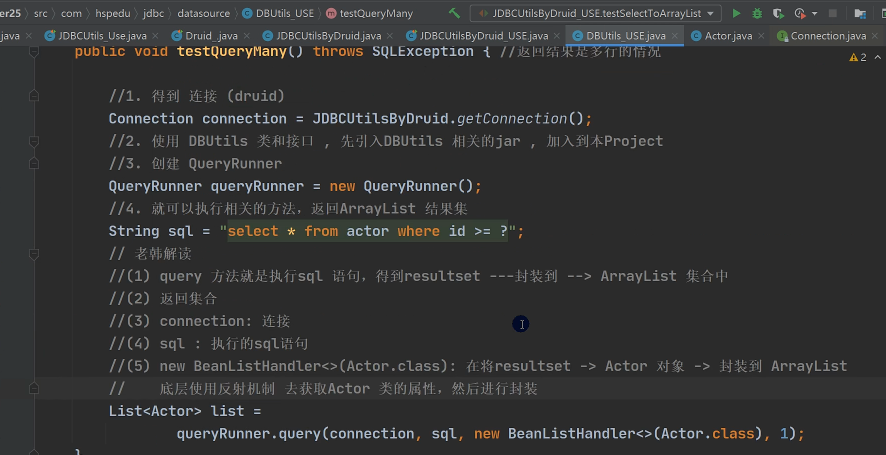This screenshot has width=886, height=455.
Task: Click the 'queryRunner.query' method call
Action: tap(249, 434)
